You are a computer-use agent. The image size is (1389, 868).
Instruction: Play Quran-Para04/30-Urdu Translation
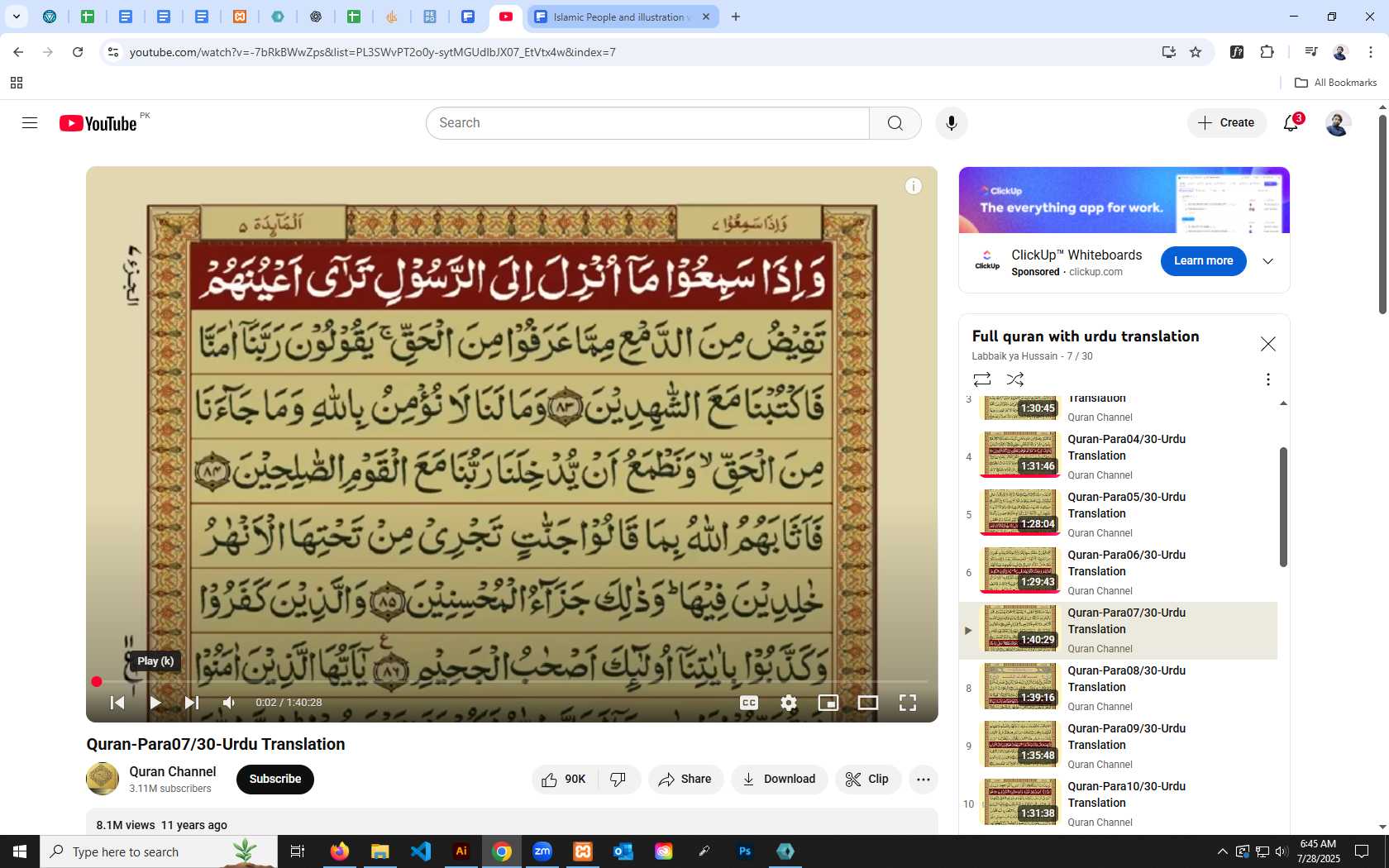pos(1118,456)
